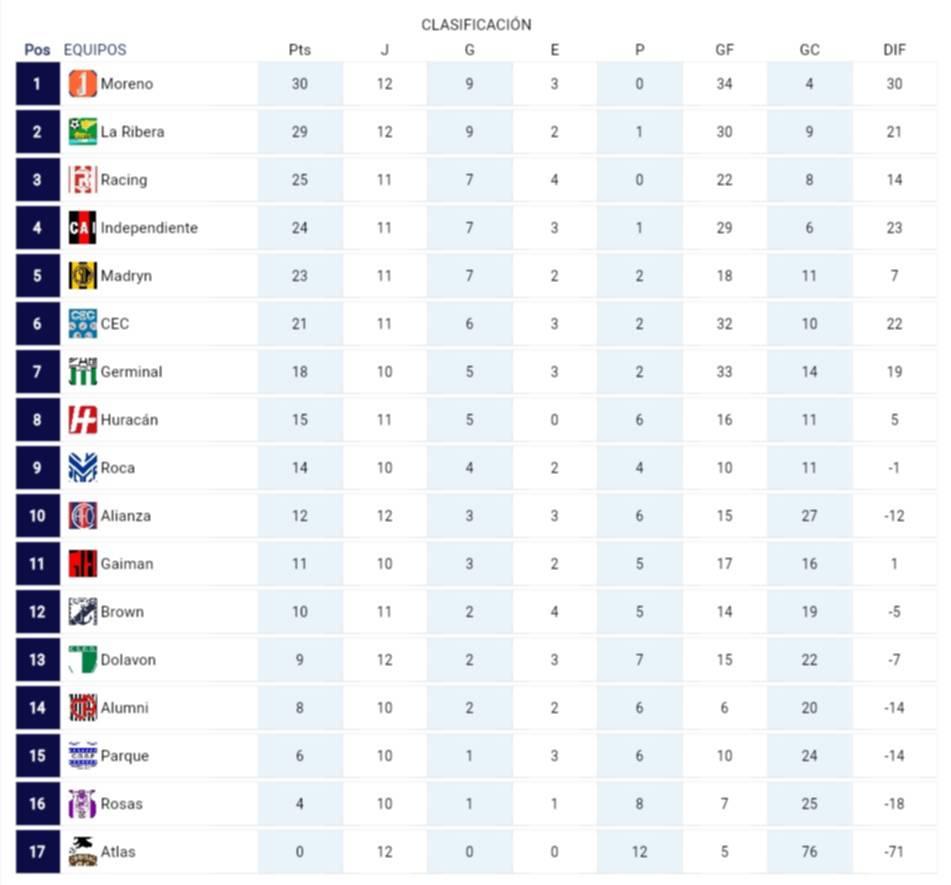Click the DIF column header

pos(894,50)
